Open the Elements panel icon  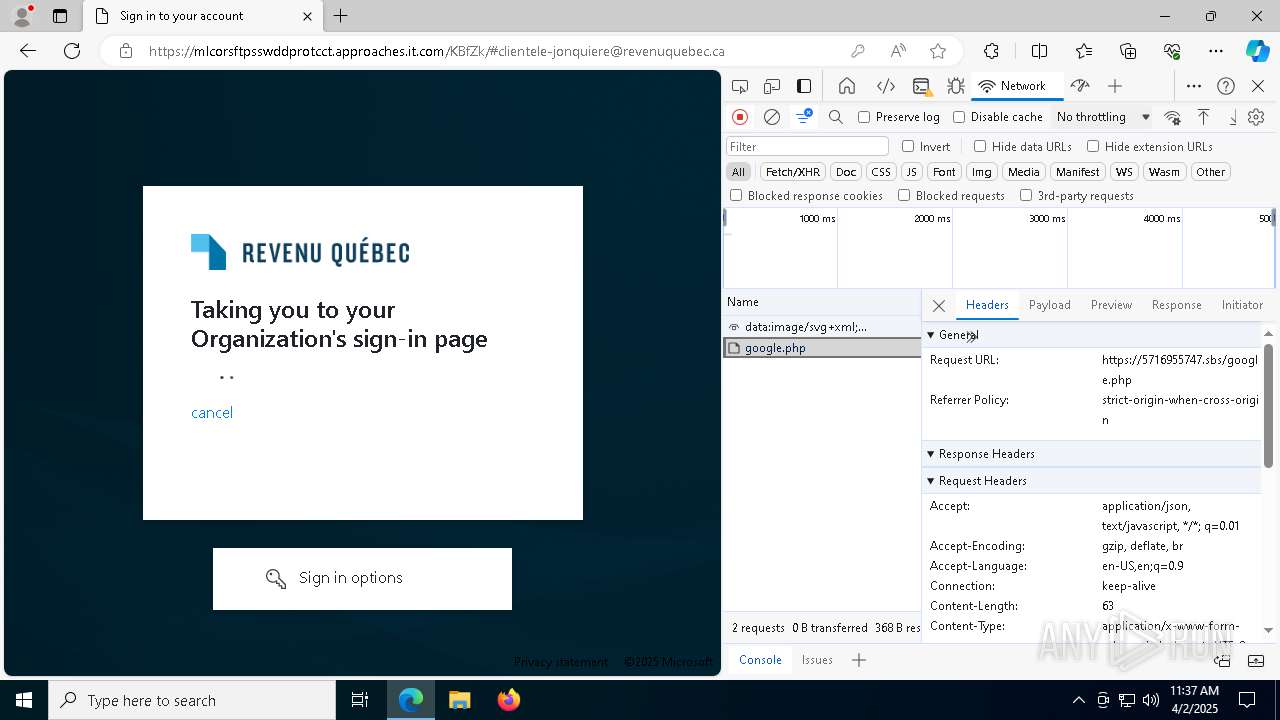pyautogui.click(x=885, y=86)
